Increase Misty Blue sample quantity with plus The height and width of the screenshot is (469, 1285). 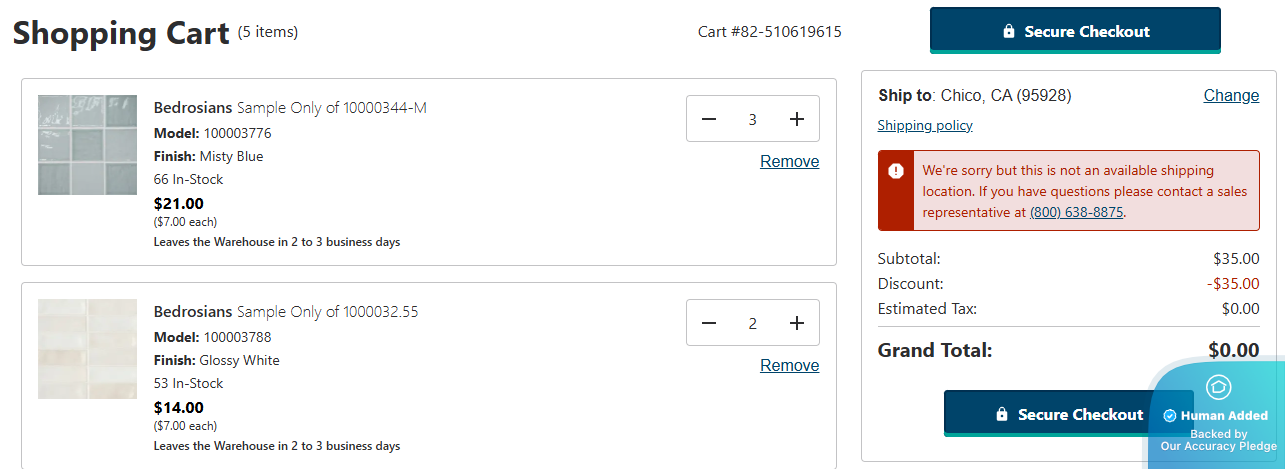click(797, 119)
